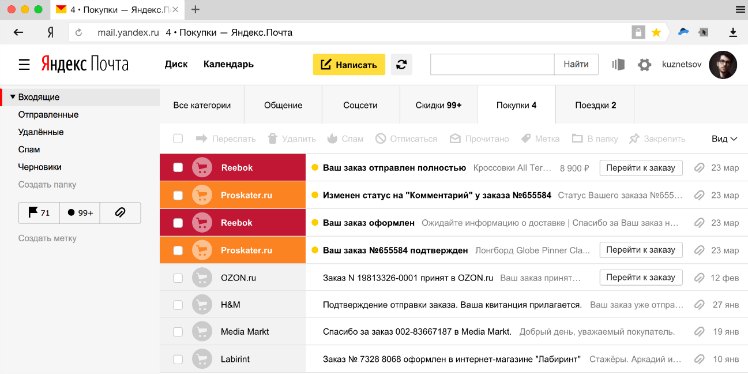Filter unread messages 99+
Image resolution: width=748 pixels, height=374 pixels.
click(x=80, y=213)
